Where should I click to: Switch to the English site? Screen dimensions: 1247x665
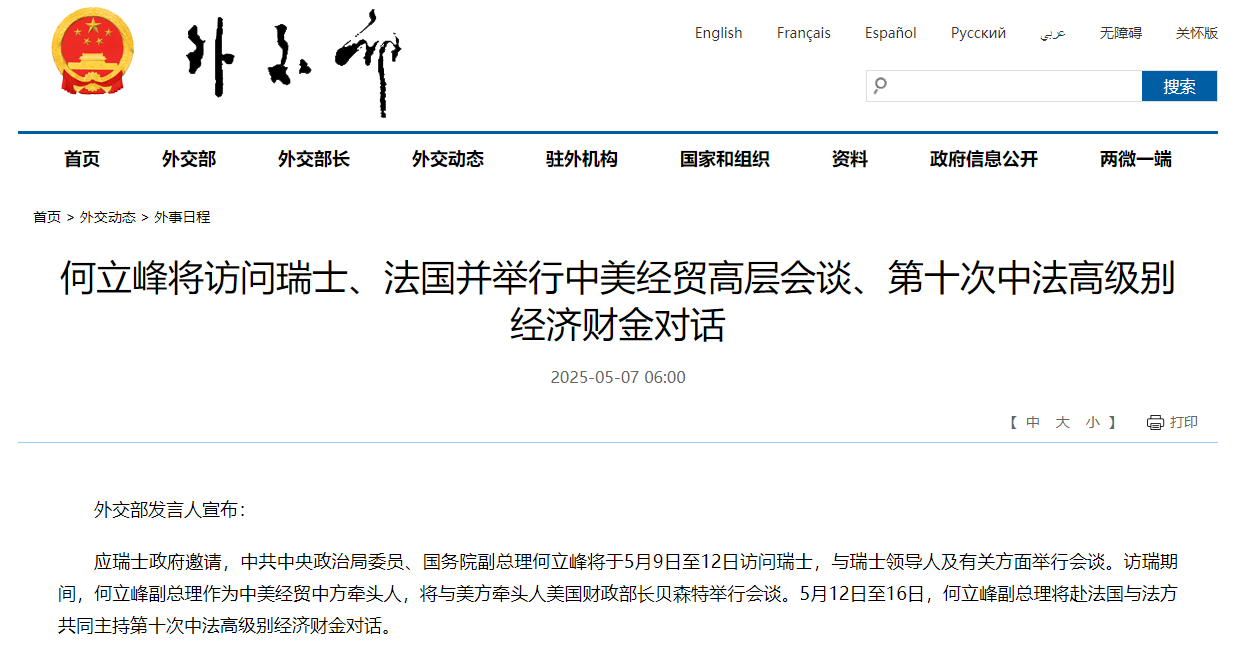click(x=718, y=33)
